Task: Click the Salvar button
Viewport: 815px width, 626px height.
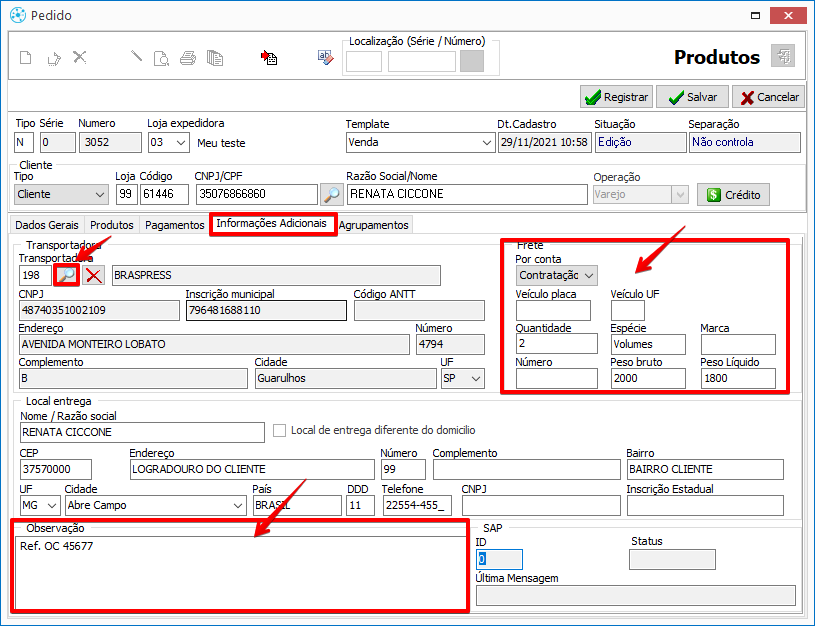Action: [692, 97]
